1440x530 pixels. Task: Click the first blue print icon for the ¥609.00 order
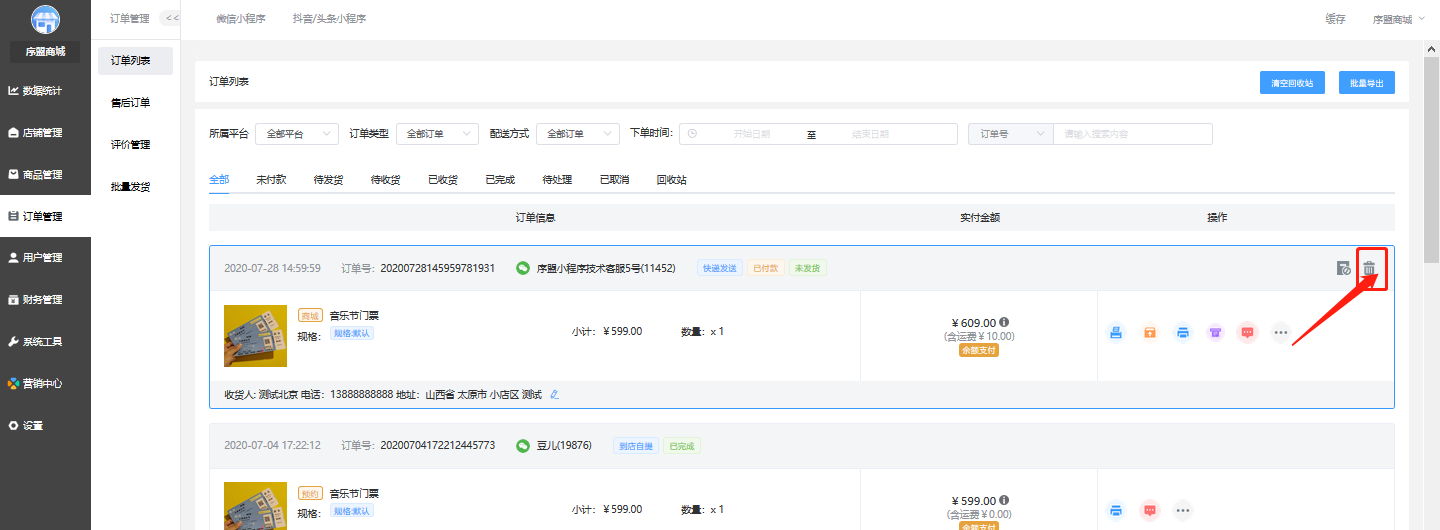[1116, 333]
